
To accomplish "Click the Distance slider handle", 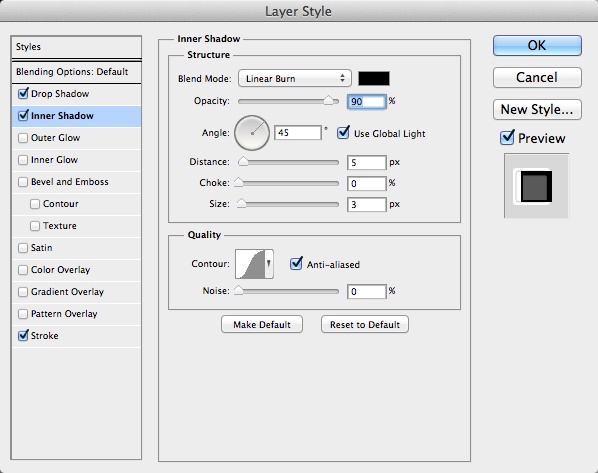I will click(x=243, y=161).
